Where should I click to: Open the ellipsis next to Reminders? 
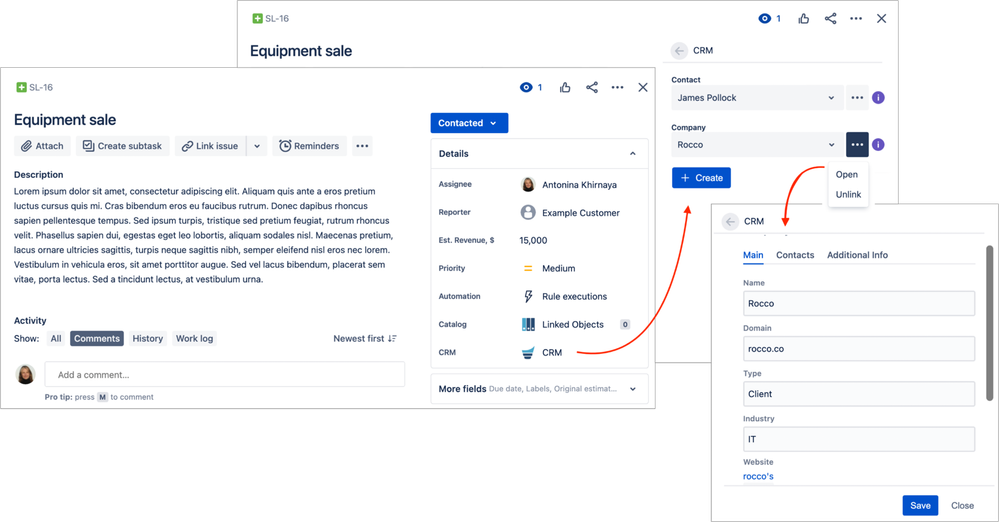[362, 146]
